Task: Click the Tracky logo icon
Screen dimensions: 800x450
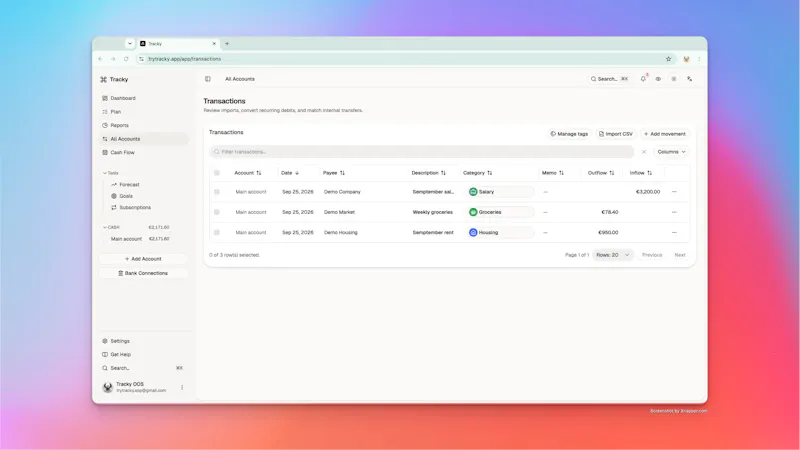Action: [104, 80]
